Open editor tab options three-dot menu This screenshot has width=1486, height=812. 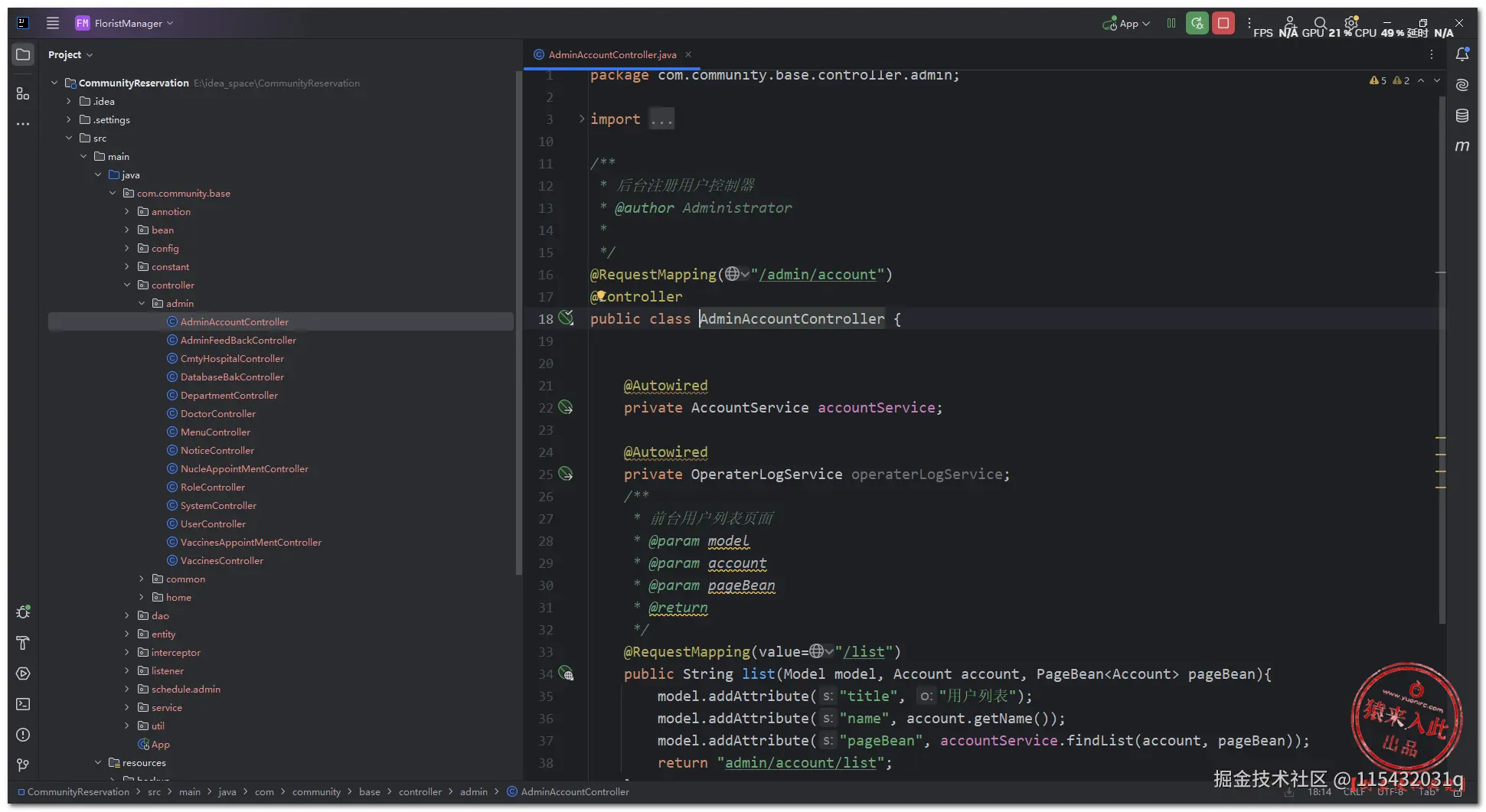click(x=1432, y=54)
